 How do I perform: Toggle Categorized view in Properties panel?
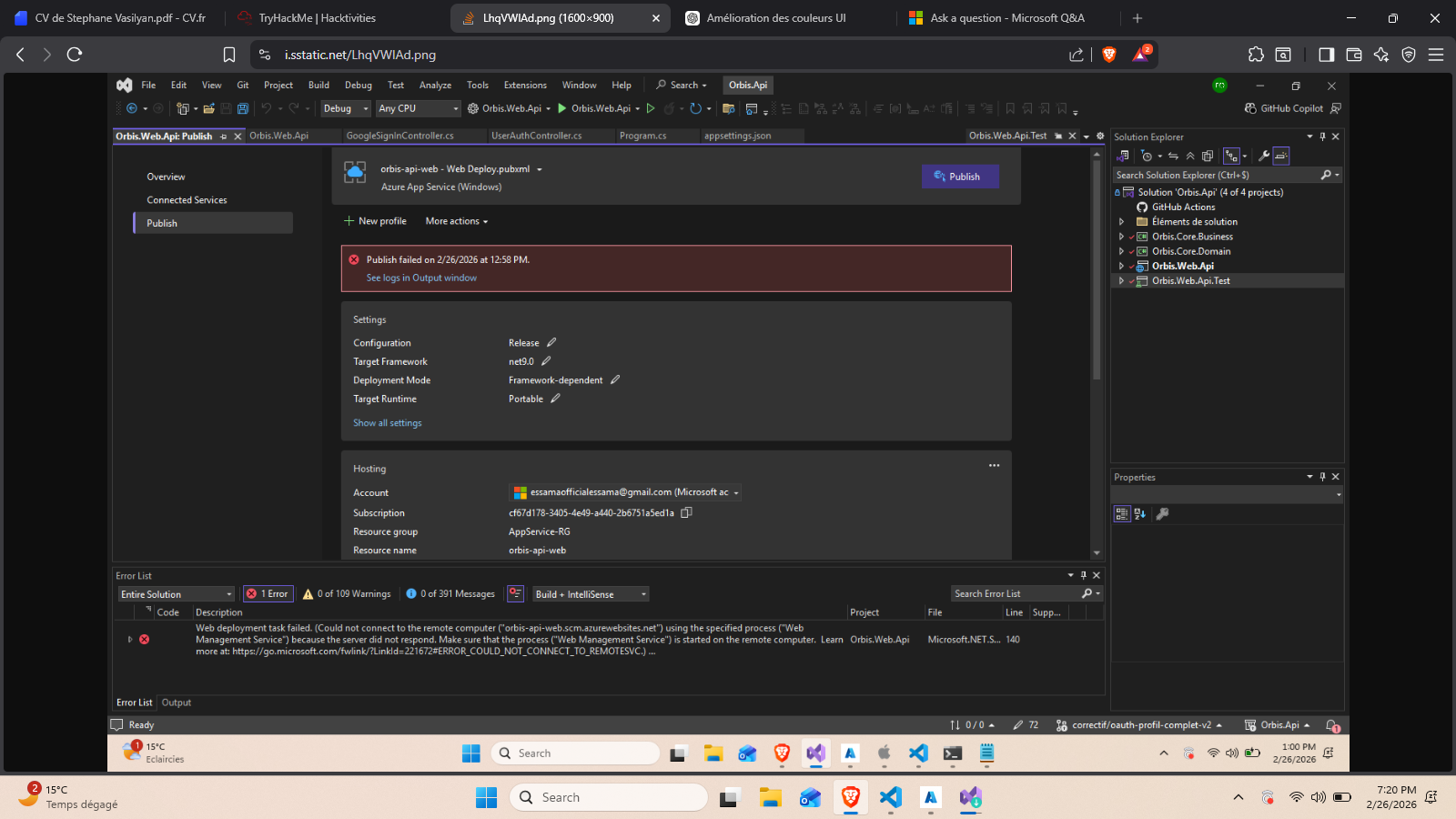1122,514
